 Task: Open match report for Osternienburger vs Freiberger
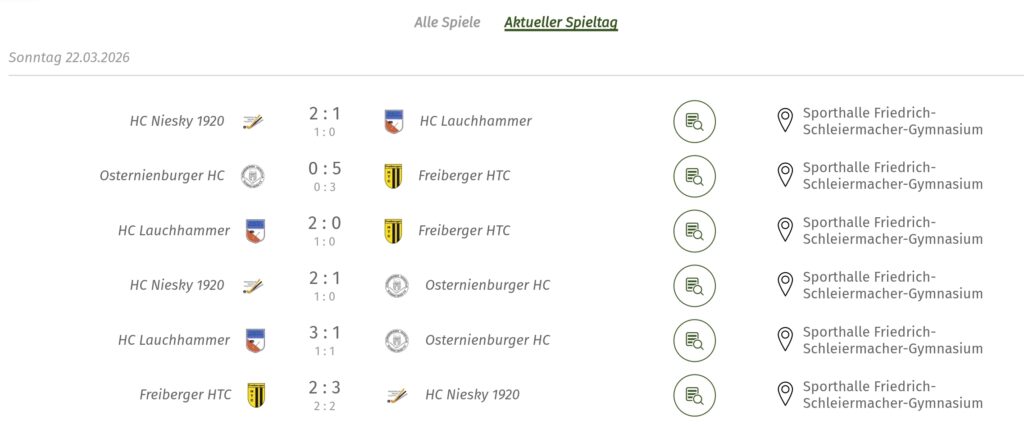(x=694, y=176)
